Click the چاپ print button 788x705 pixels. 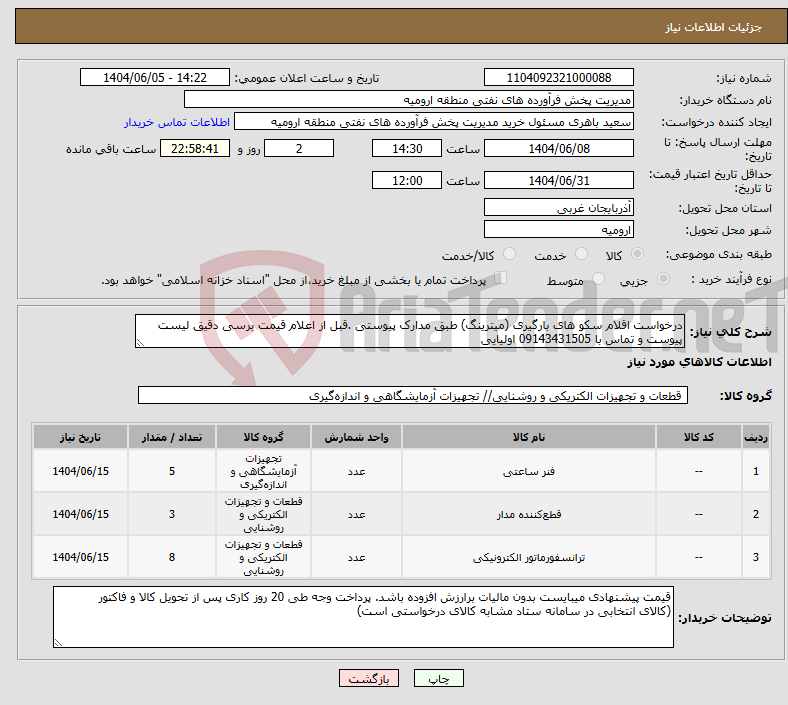click(x=439, y=678)
